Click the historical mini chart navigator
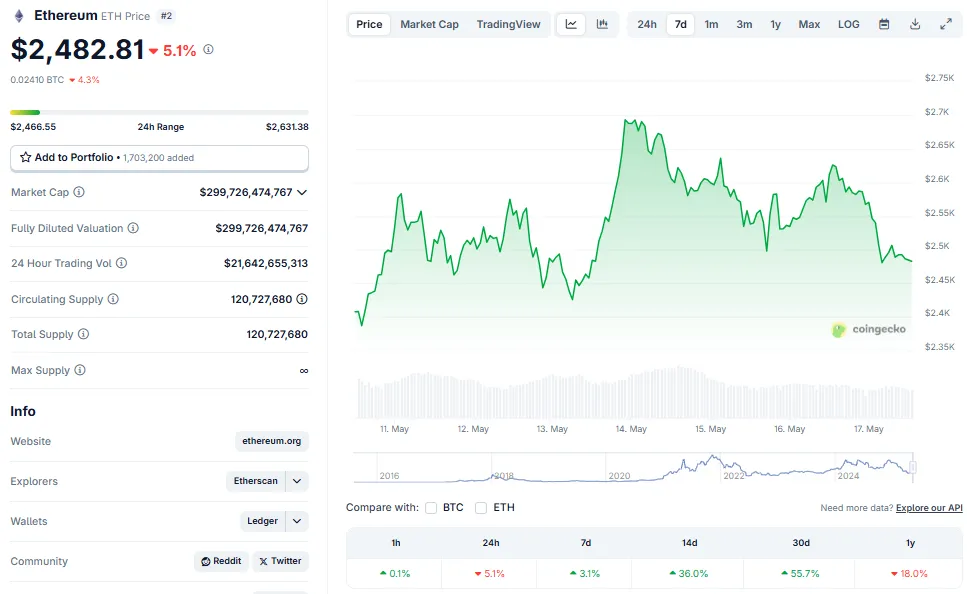The image size is (967, 594). [x=633, y=468]
